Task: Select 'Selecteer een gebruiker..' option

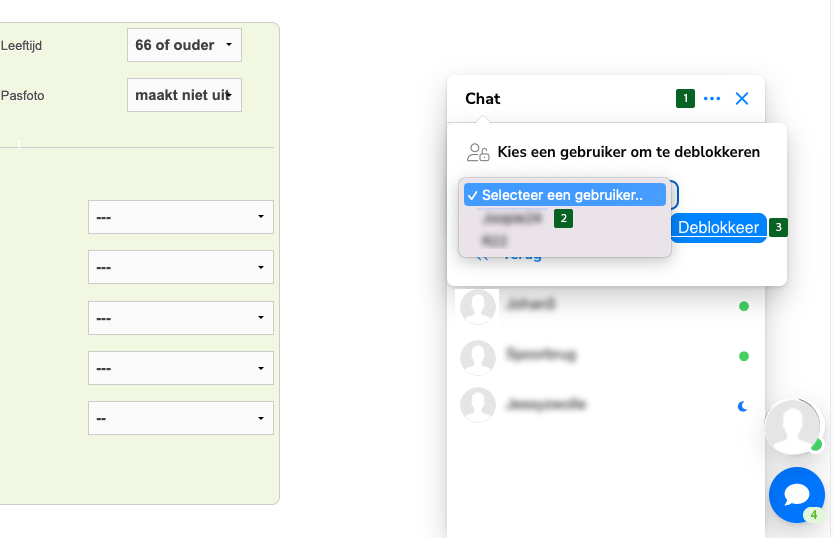Action: 564,195
